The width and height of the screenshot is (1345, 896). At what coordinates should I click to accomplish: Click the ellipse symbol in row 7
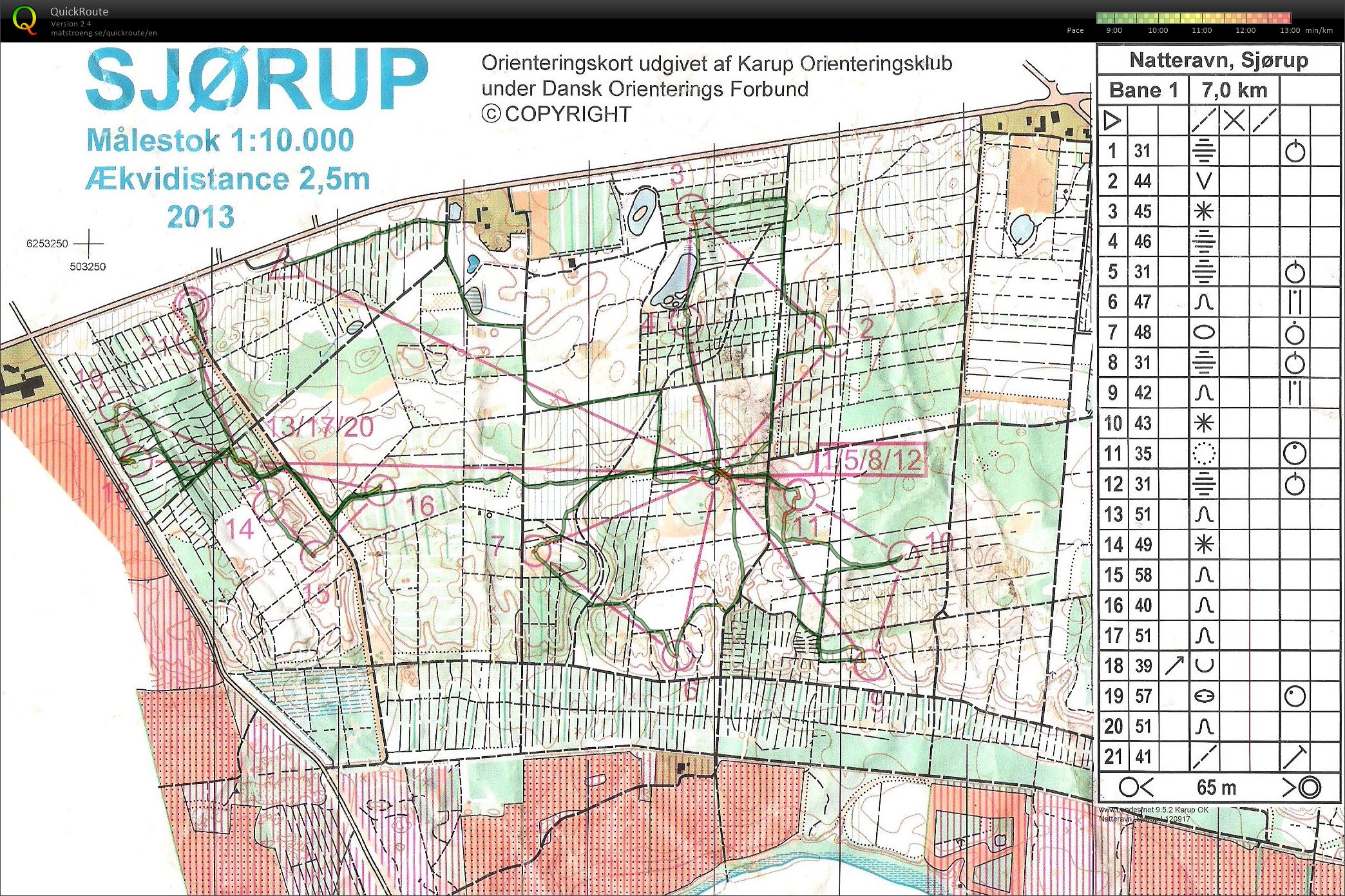(1203, 332)
